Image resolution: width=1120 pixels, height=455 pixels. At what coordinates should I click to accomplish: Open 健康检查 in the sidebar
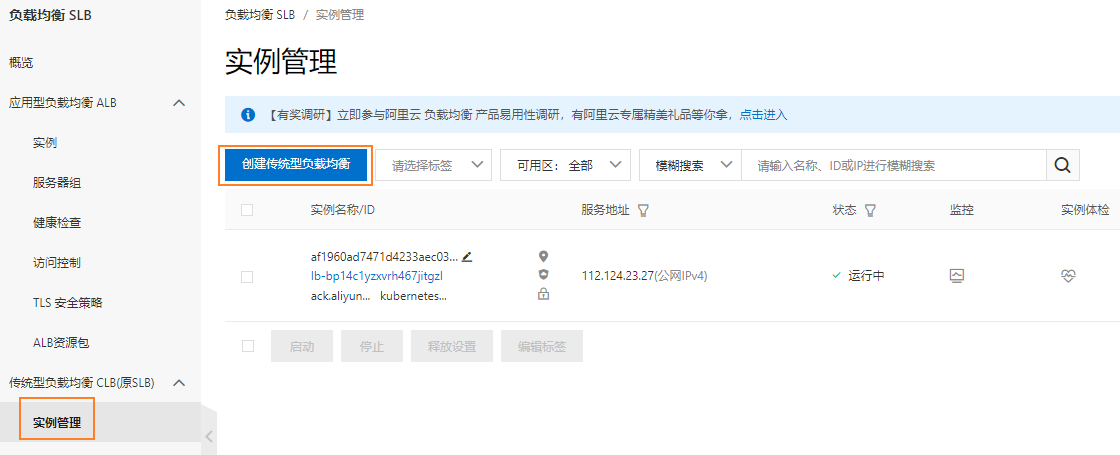click(57, 223)
